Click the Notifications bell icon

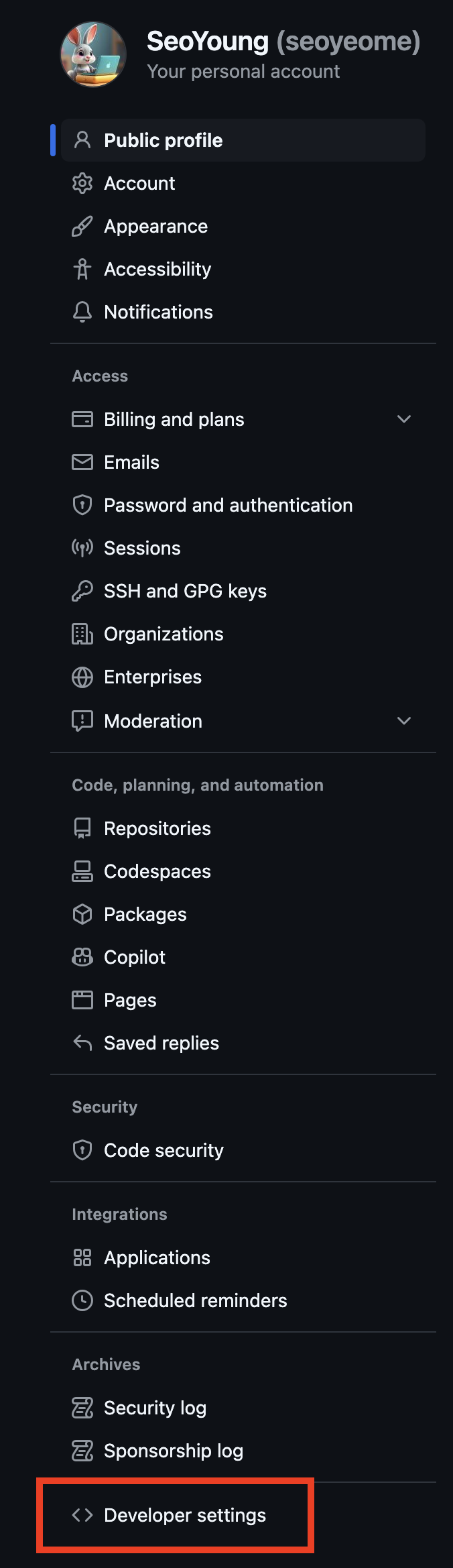point(82,312)
